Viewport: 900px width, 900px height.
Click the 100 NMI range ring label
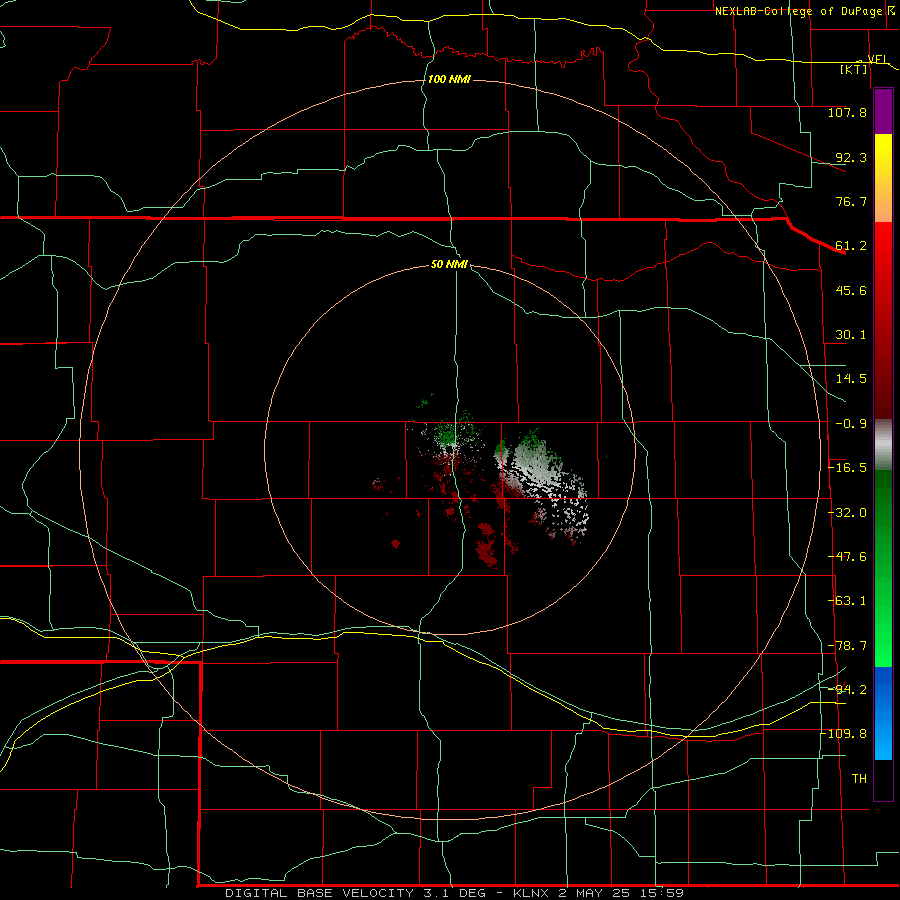point(449,79)
